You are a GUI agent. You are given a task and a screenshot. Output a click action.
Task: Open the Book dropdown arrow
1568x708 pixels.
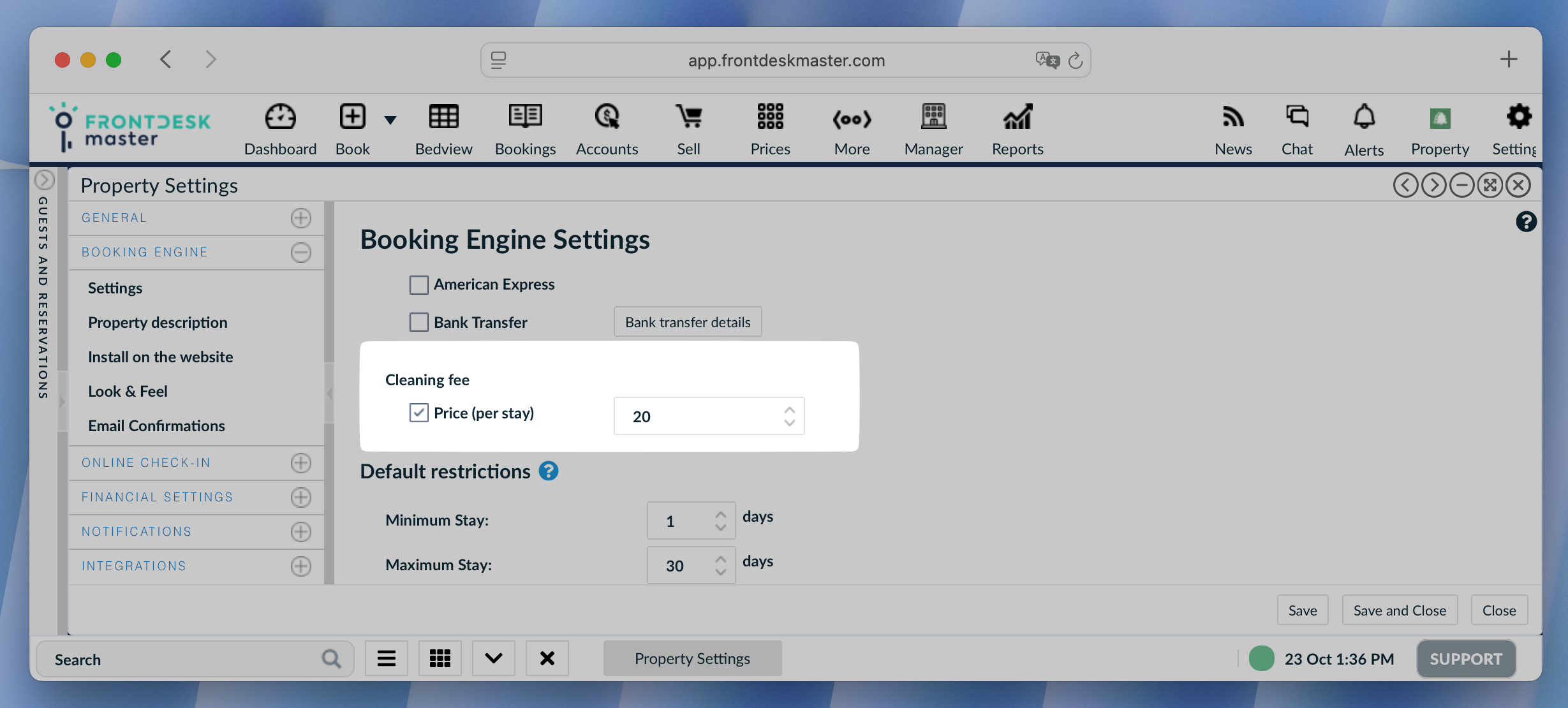pyautogui.click(x=390, y=120)
